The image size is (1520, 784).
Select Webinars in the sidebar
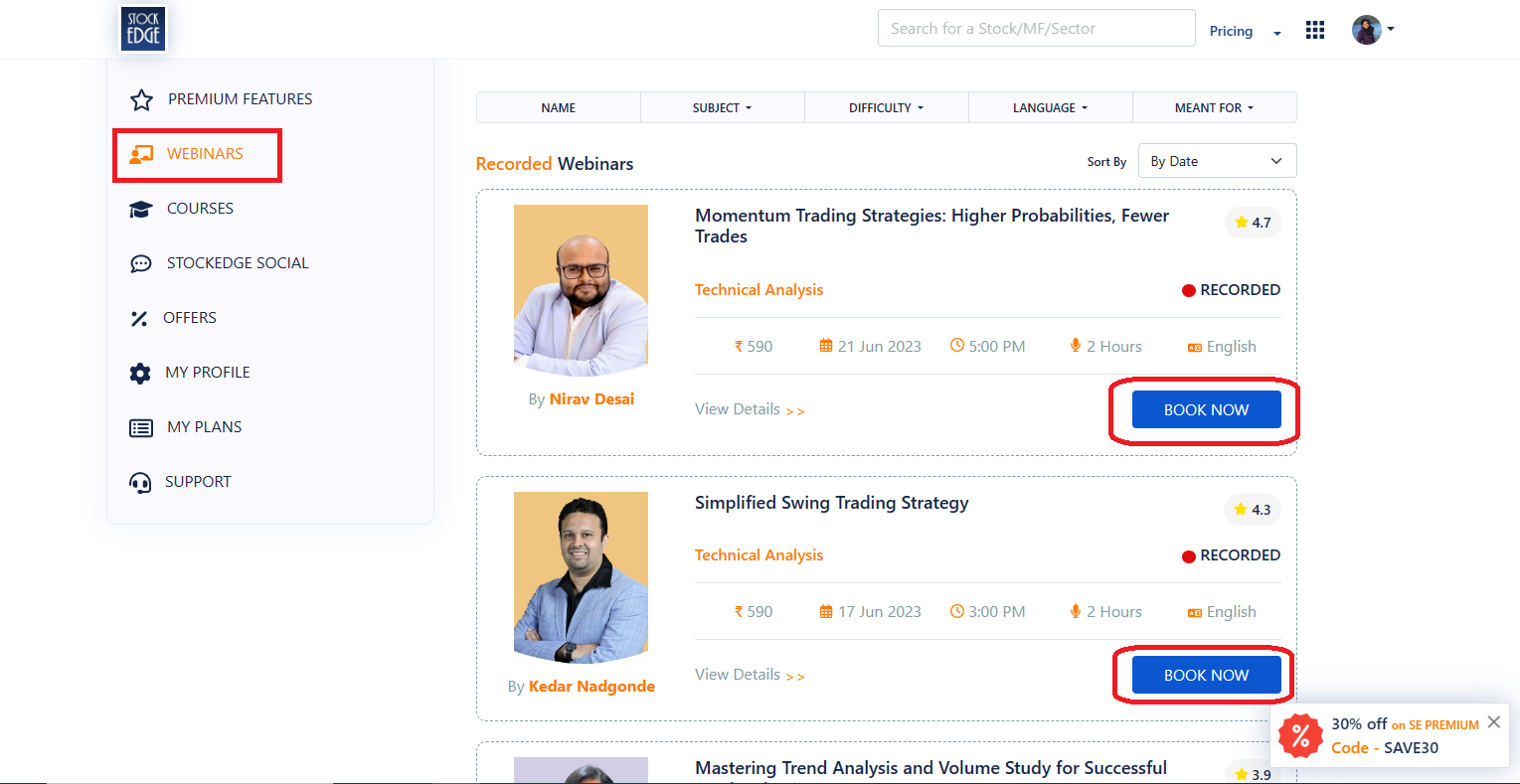[205, 154]
